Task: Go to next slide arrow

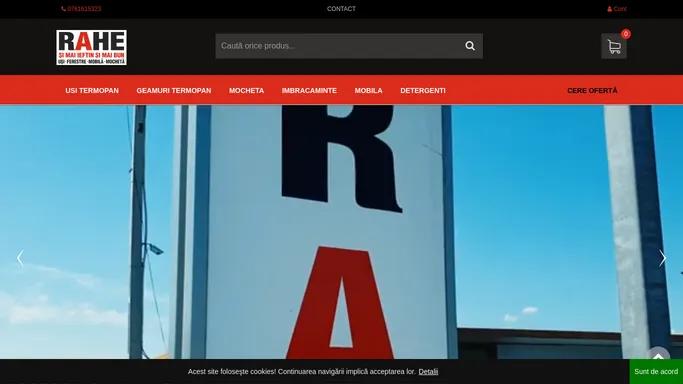Action: (663, 258)
